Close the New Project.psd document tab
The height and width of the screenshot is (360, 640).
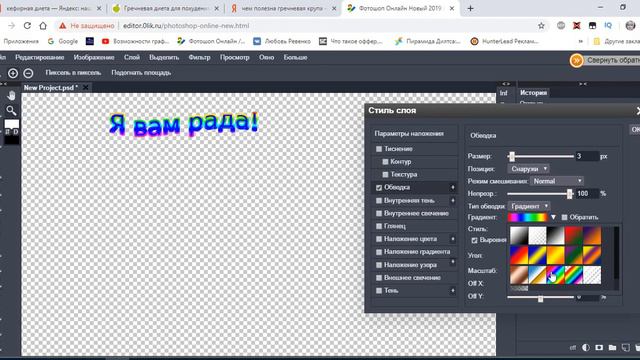pyautogui.click(x=85, y=87)
